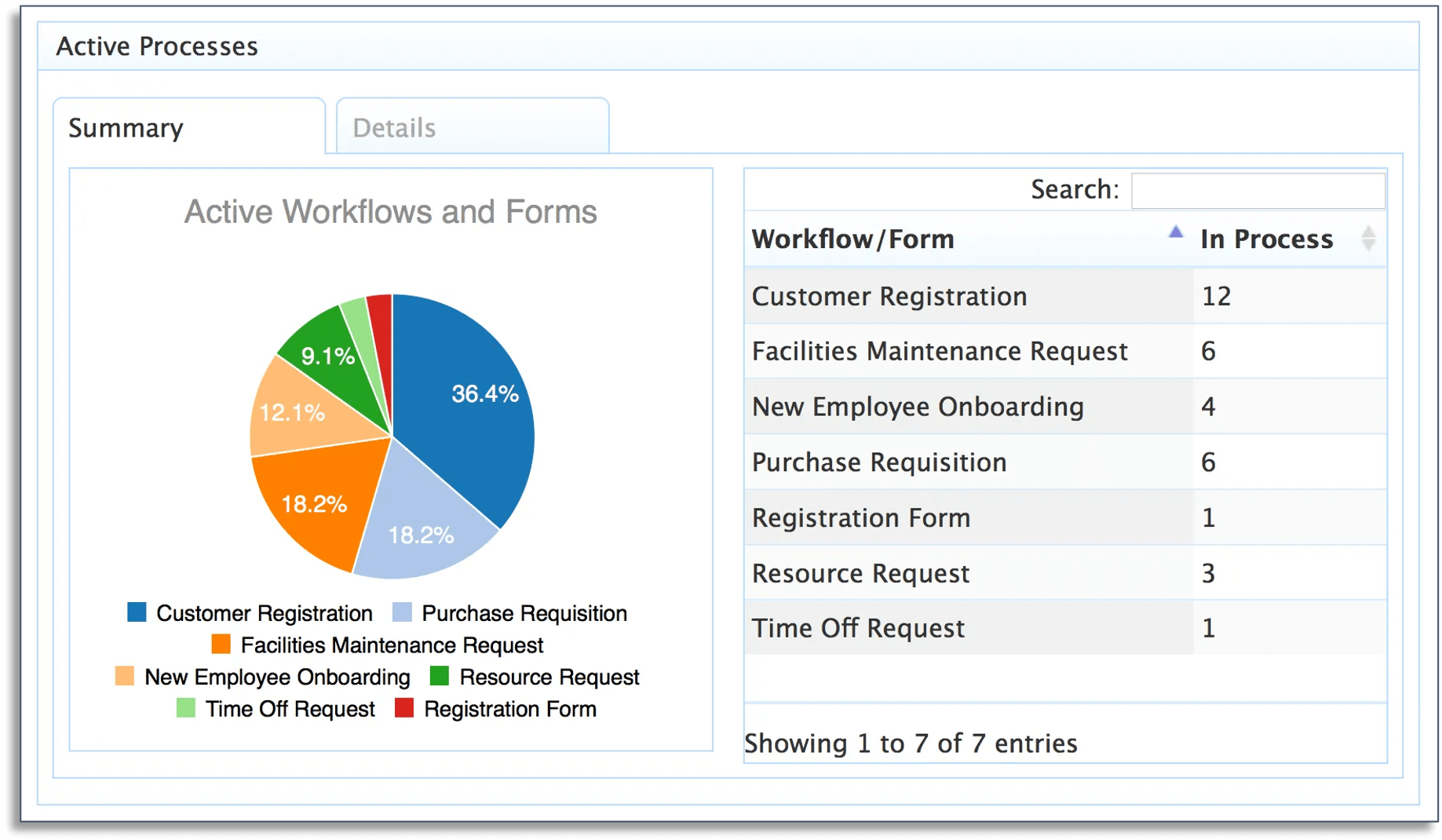Click the Resource Request legend label

point(549,676)
